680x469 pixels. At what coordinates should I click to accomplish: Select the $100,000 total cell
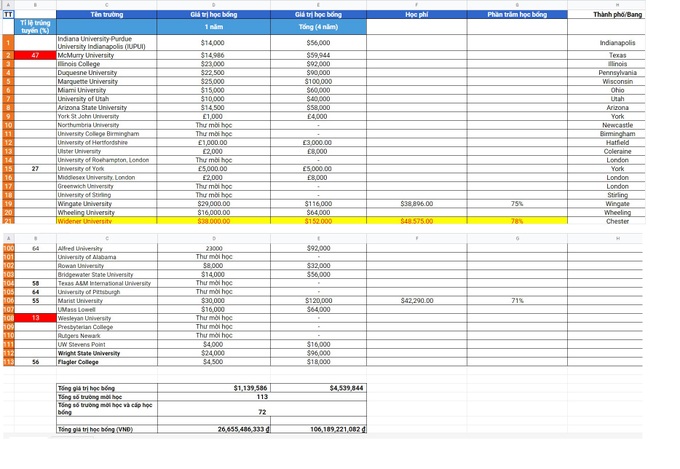[318, 81]
